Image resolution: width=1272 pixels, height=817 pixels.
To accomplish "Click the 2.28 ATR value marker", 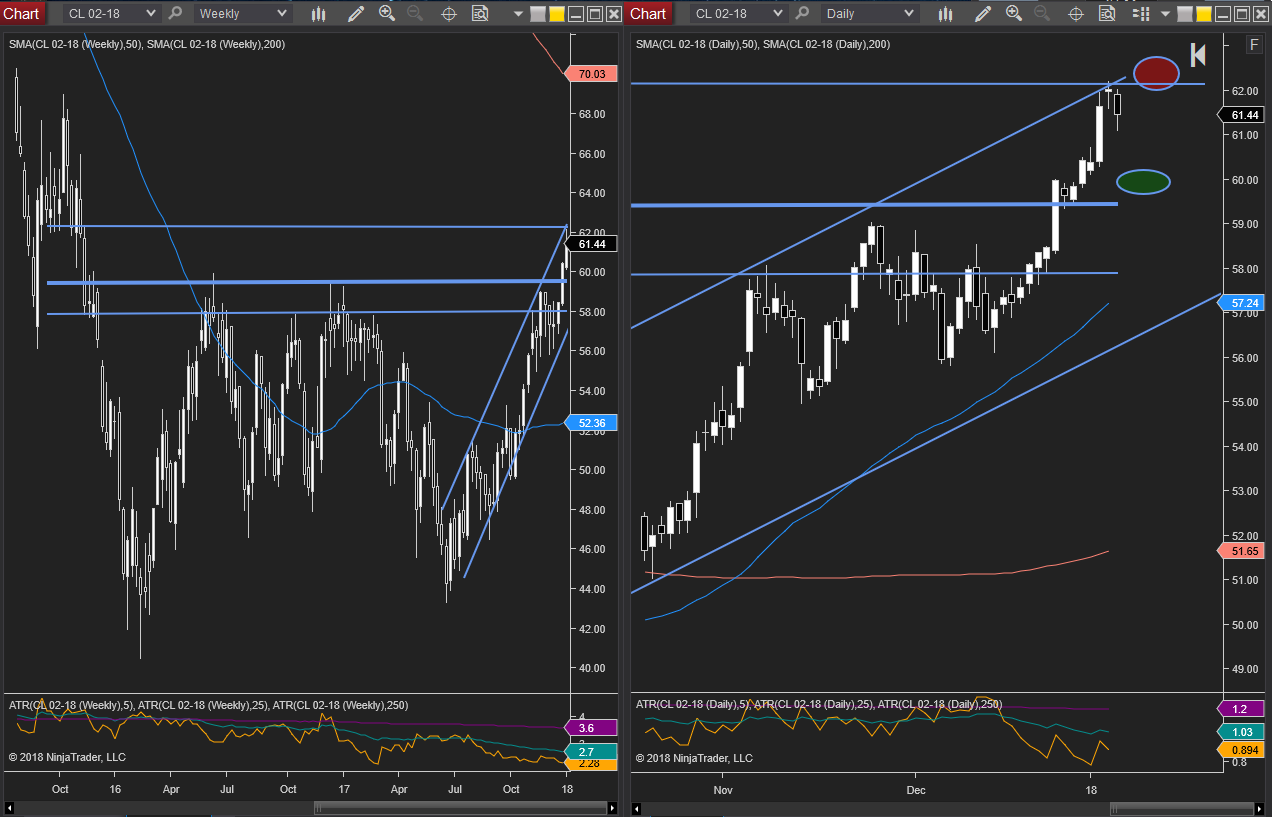I will 592,763.
